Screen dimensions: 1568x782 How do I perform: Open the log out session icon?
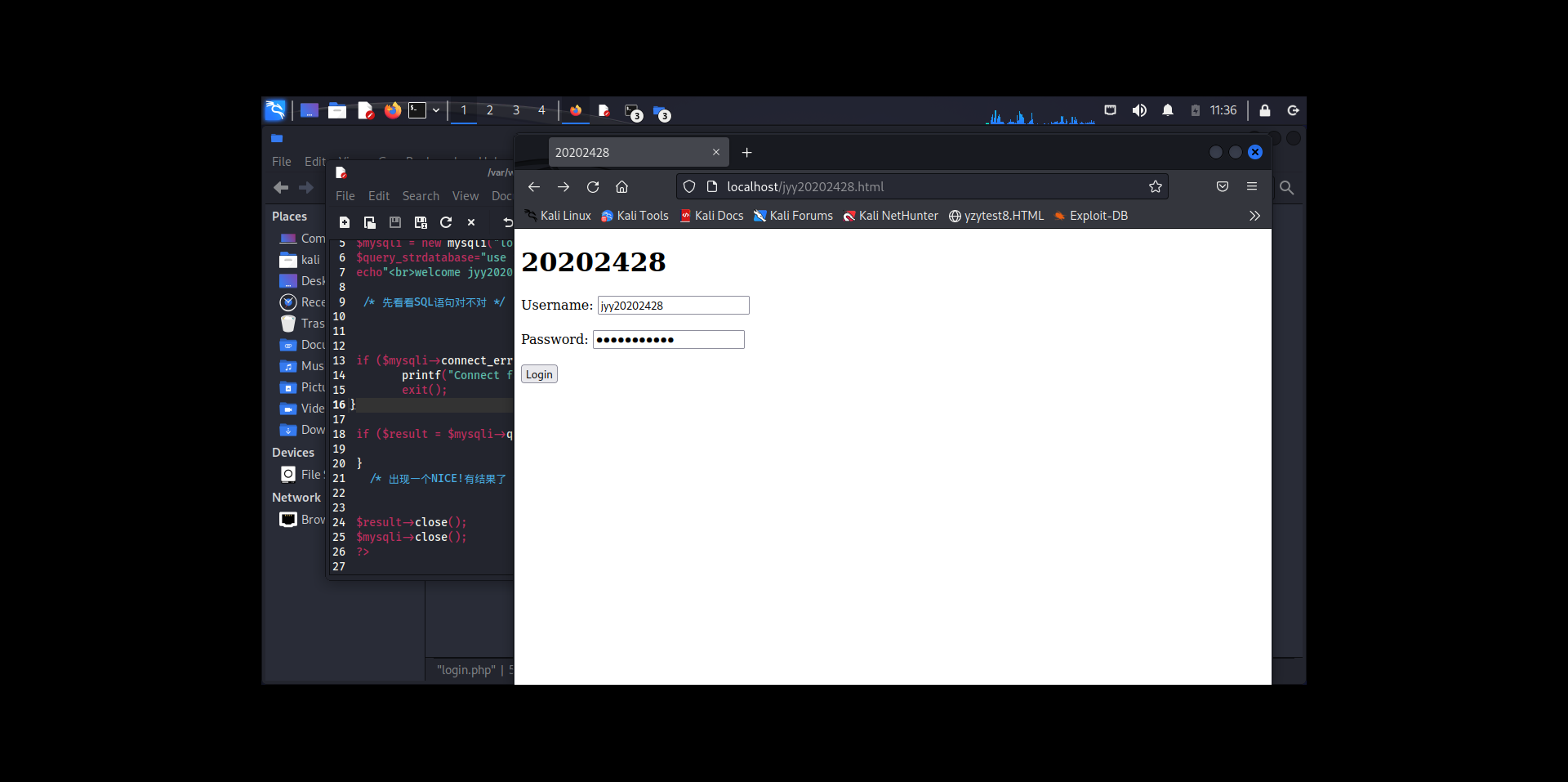click(x=1293, y=110)
